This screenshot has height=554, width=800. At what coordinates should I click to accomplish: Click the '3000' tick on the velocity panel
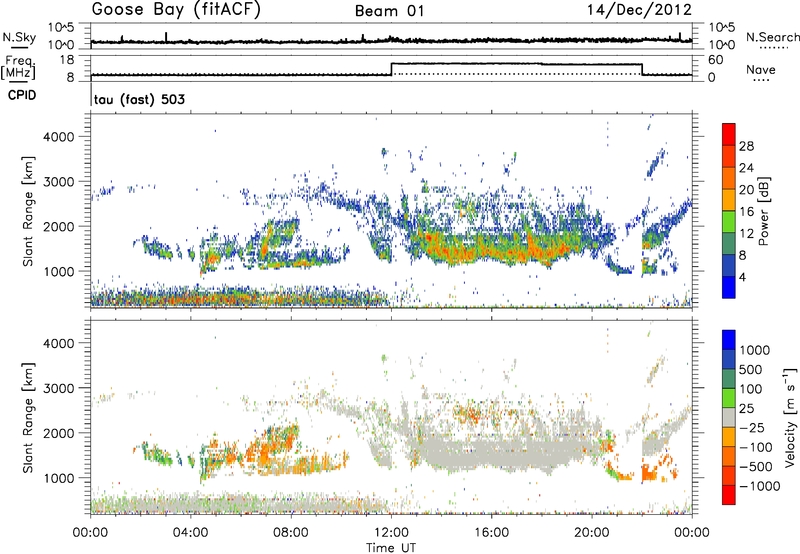point(58,388)
